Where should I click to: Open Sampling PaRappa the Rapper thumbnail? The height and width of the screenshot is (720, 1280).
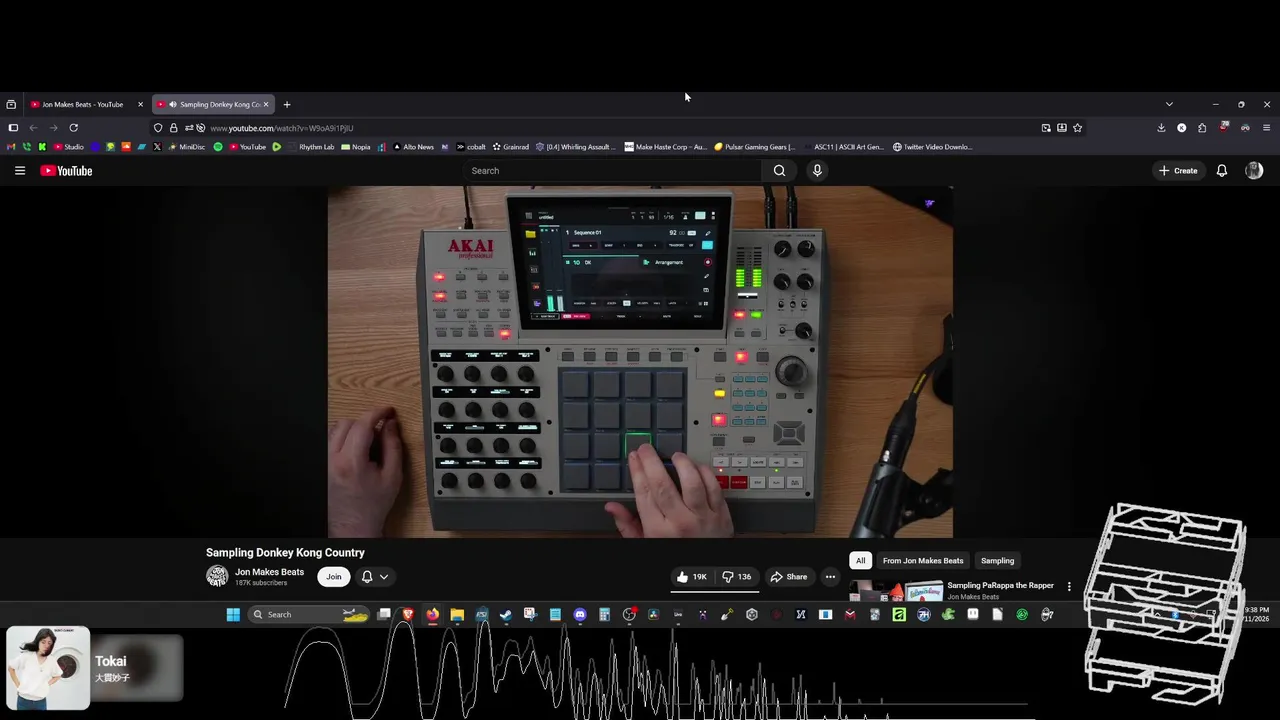pos(896,590)
